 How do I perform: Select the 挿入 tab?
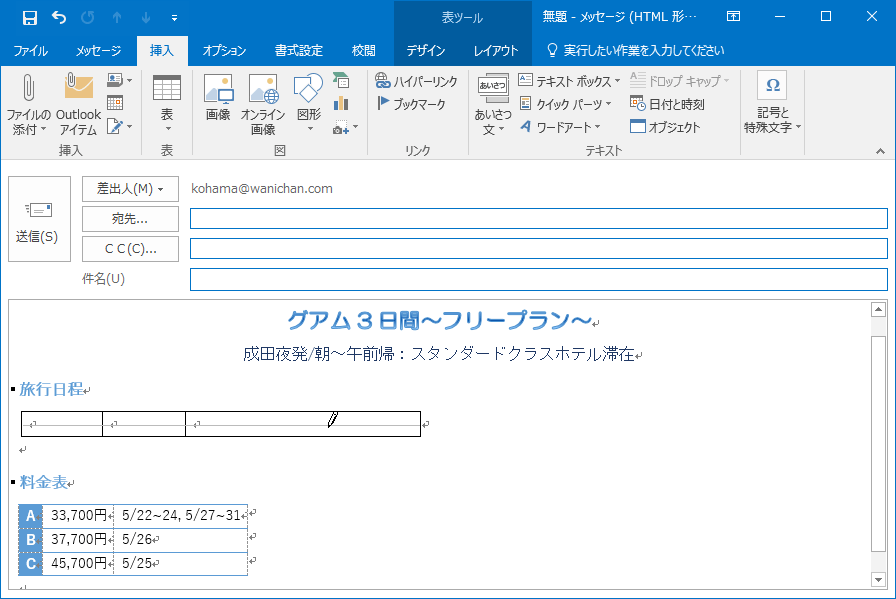click(162, 50)
